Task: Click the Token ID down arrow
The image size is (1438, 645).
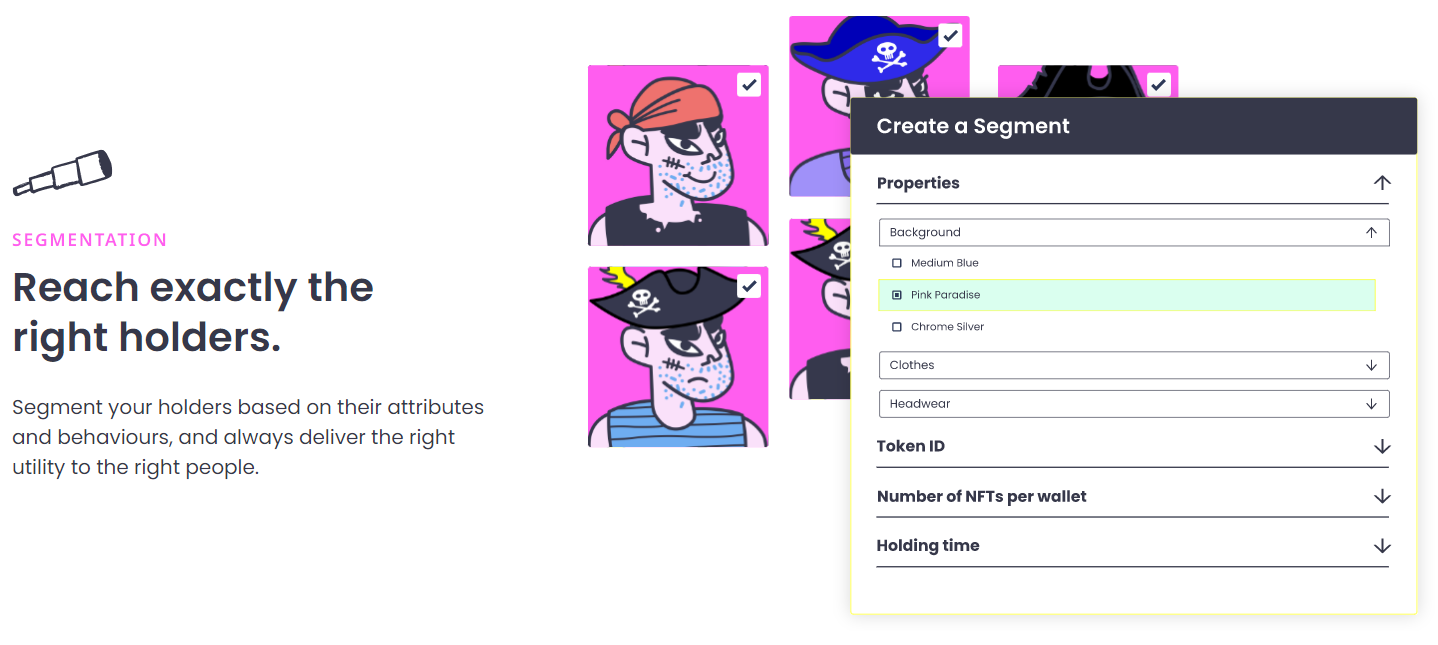Action: point(1382,446)
